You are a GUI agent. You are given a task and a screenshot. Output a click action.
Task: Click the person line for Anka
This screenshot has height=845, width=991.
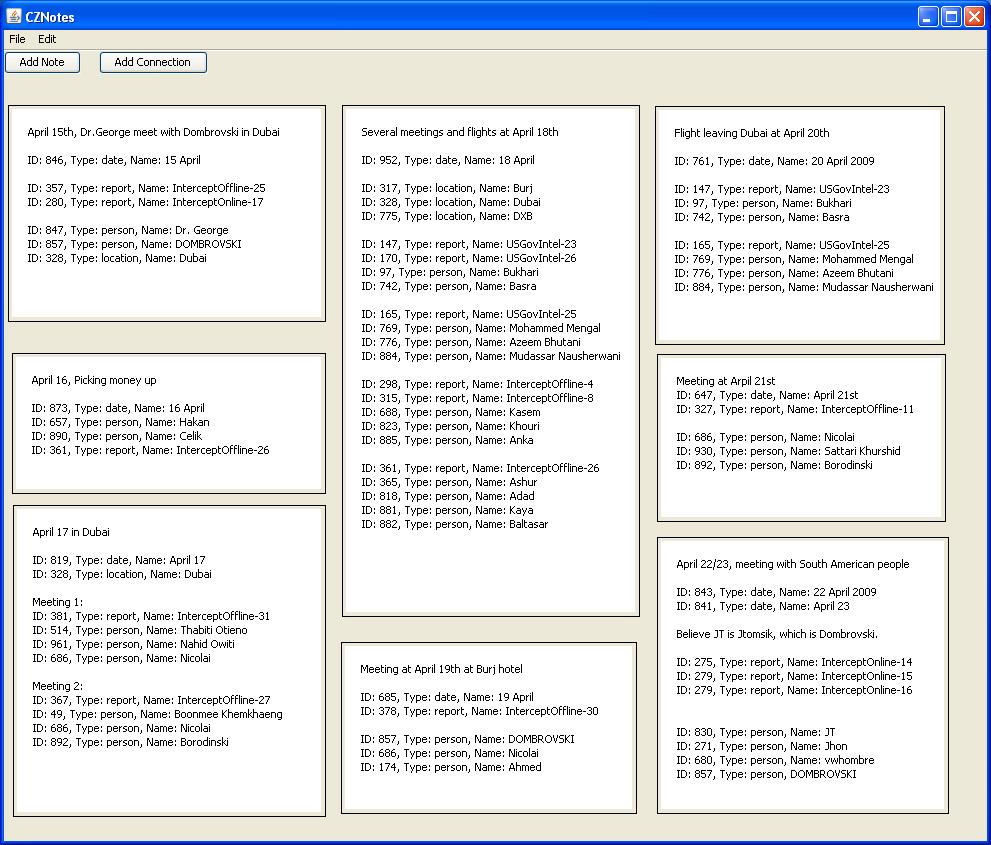pos(447,440)
